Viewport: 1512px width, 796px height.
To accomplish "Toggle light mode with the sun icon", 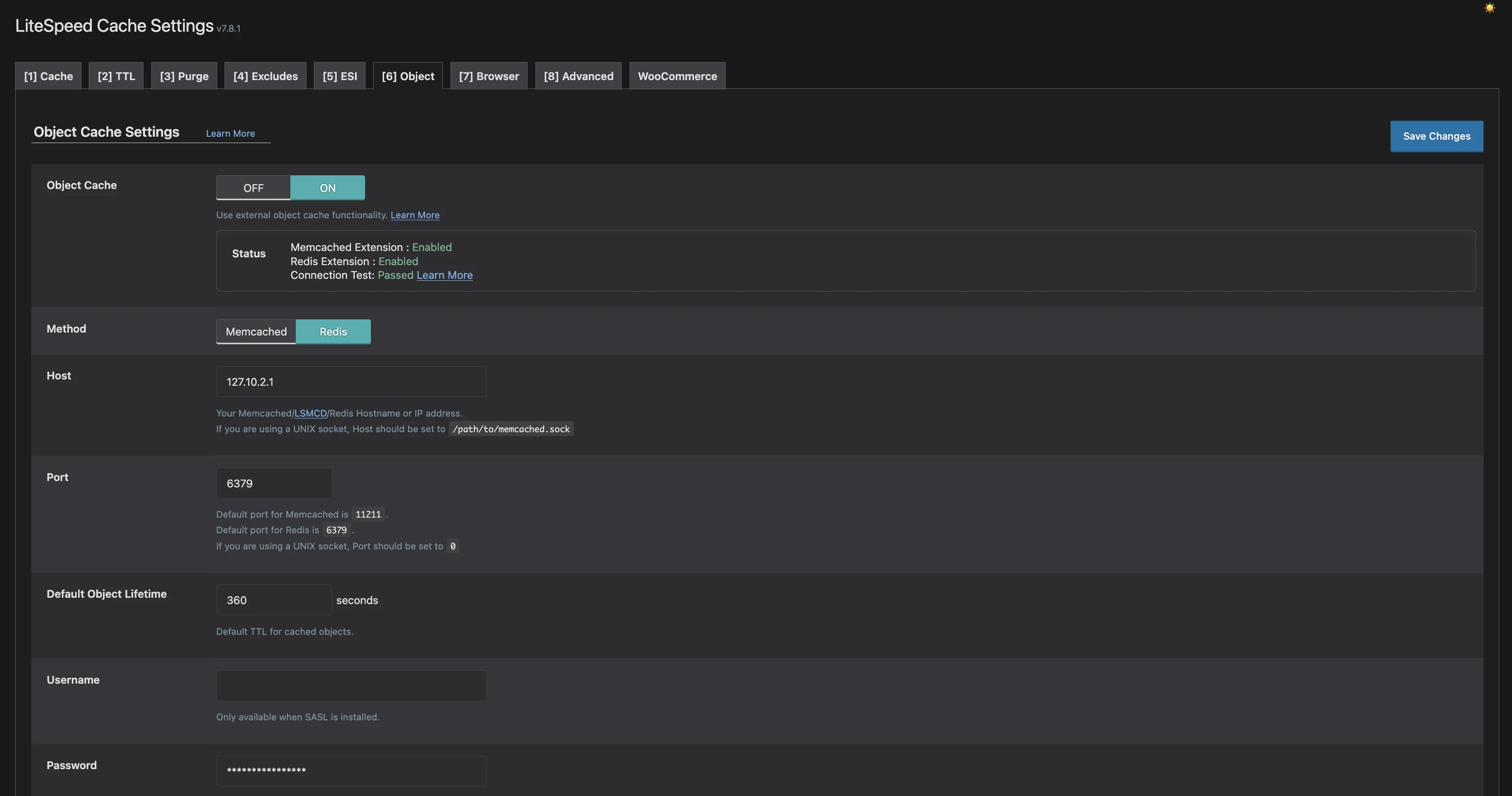I will 1489,8.
